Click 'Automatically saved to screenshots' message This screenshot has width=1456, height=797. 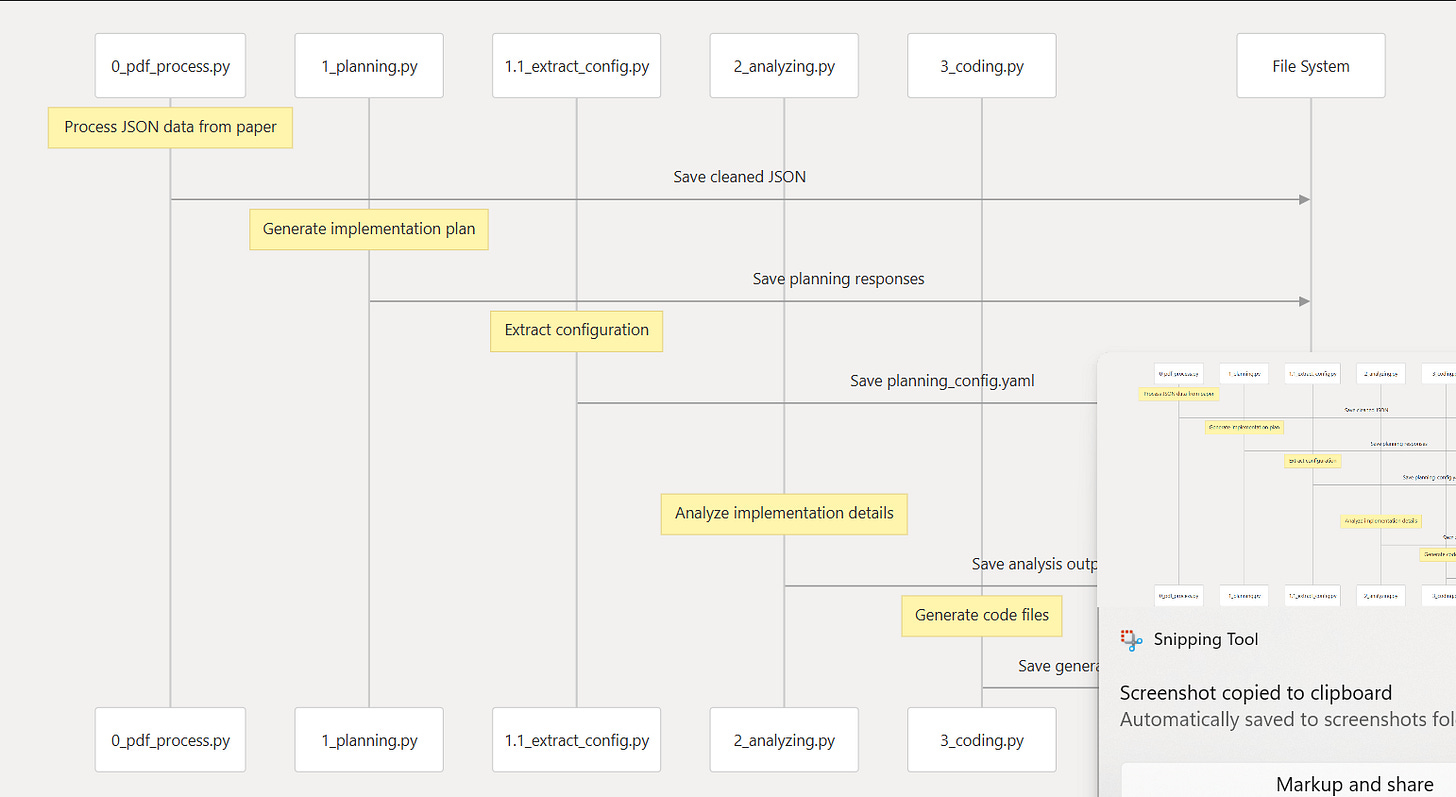pos(1287,719)
